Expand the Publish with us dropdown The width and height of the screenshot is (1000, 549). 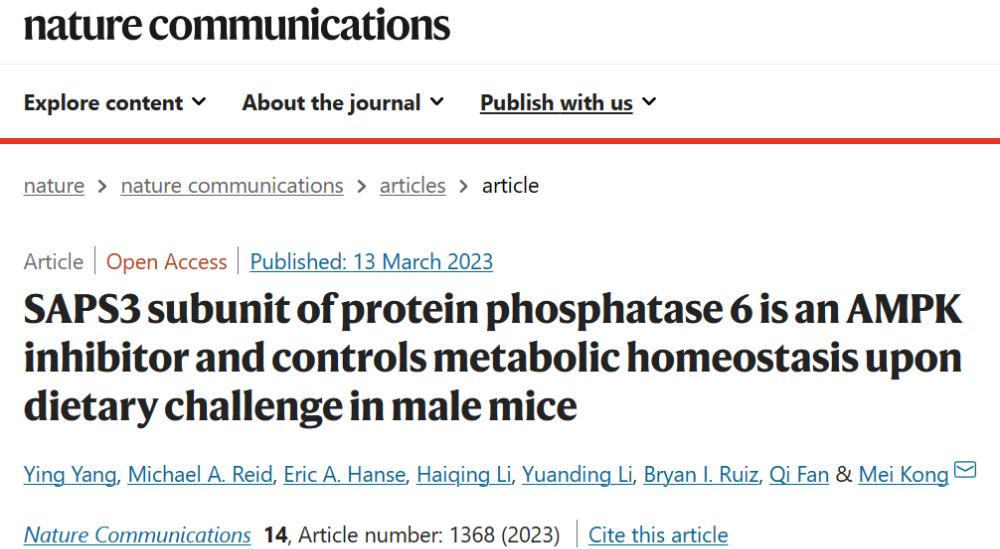[x=568, y=103]
